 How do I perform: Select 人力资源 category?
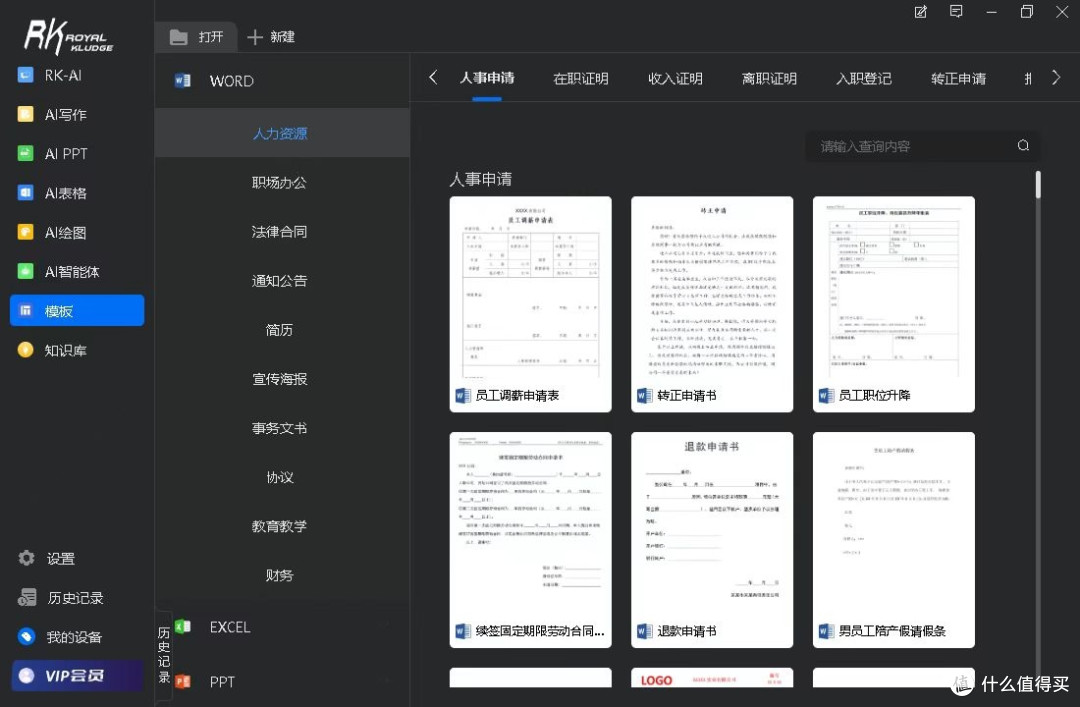282,133
